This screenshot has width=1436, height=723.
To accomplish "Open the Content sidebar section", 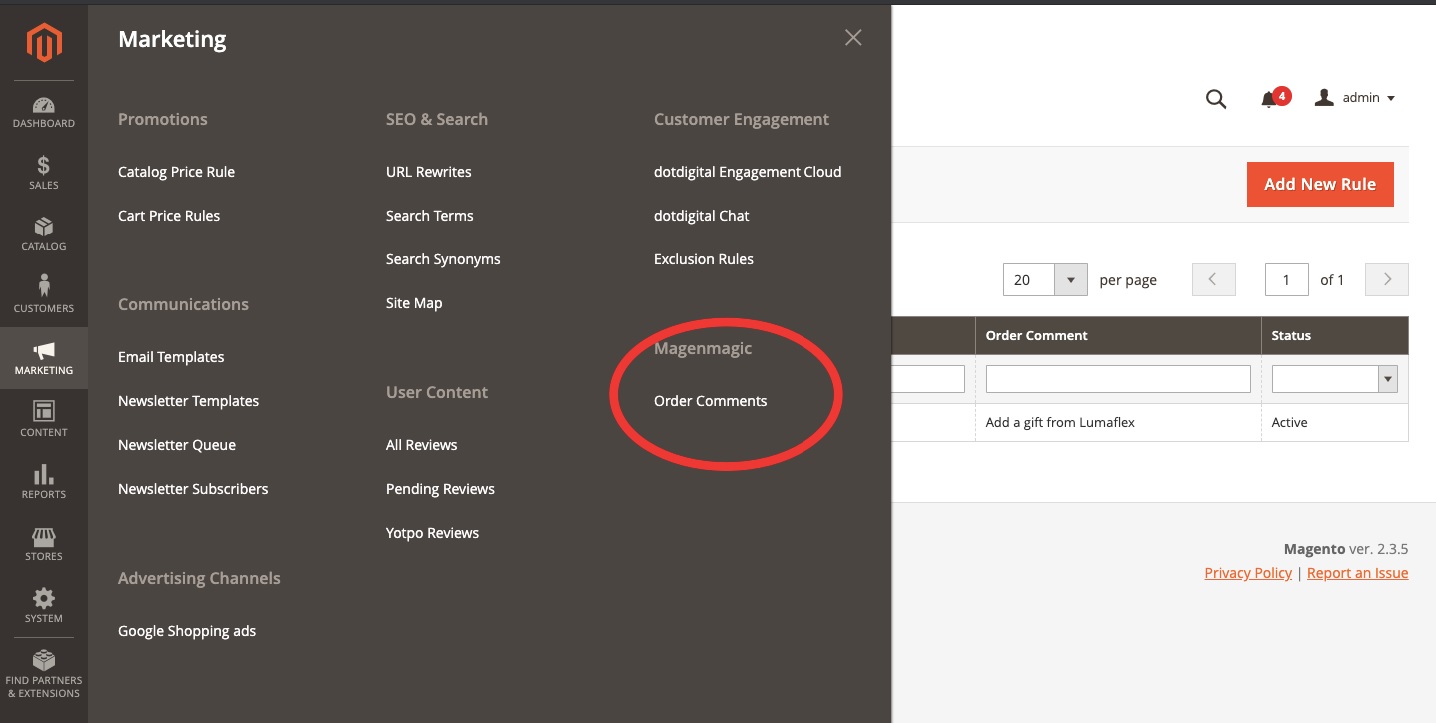I will [x=44, y=420].
